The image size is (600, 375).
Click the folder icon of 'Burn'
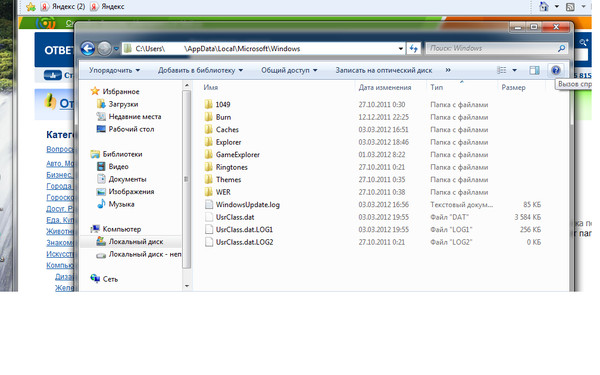click(x=209, y=117)
